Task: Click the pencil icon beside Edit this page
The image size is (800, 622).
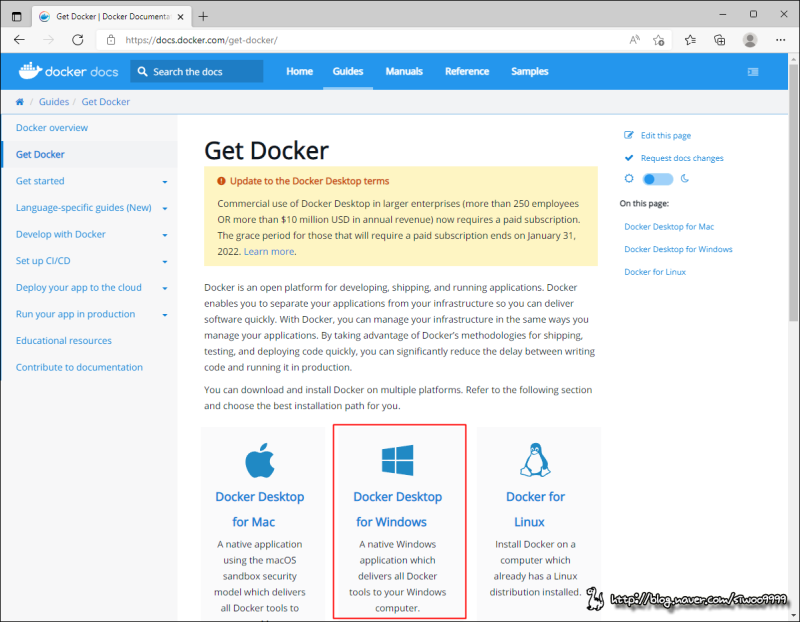Action: [x=628, y=135]
